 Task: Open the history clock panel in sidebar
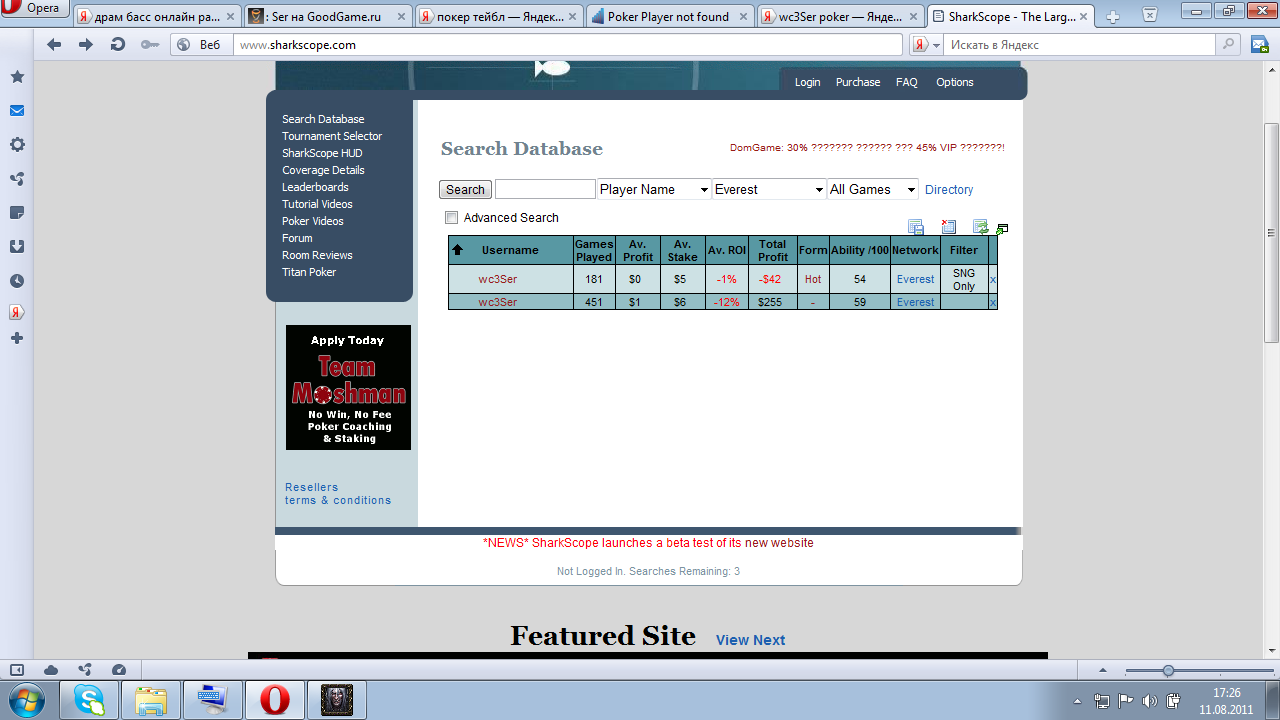(x=17, y=281)
